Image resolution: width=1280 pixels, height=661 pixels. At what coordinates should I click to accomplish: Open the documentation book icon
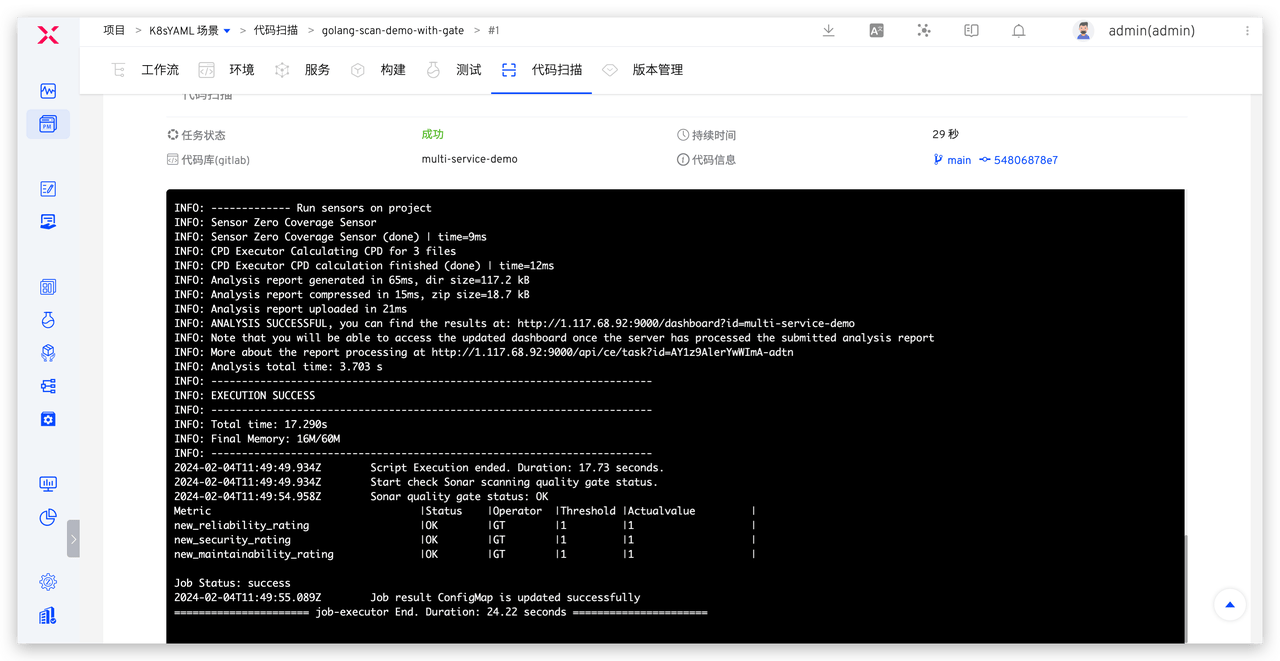click(970, 31)
